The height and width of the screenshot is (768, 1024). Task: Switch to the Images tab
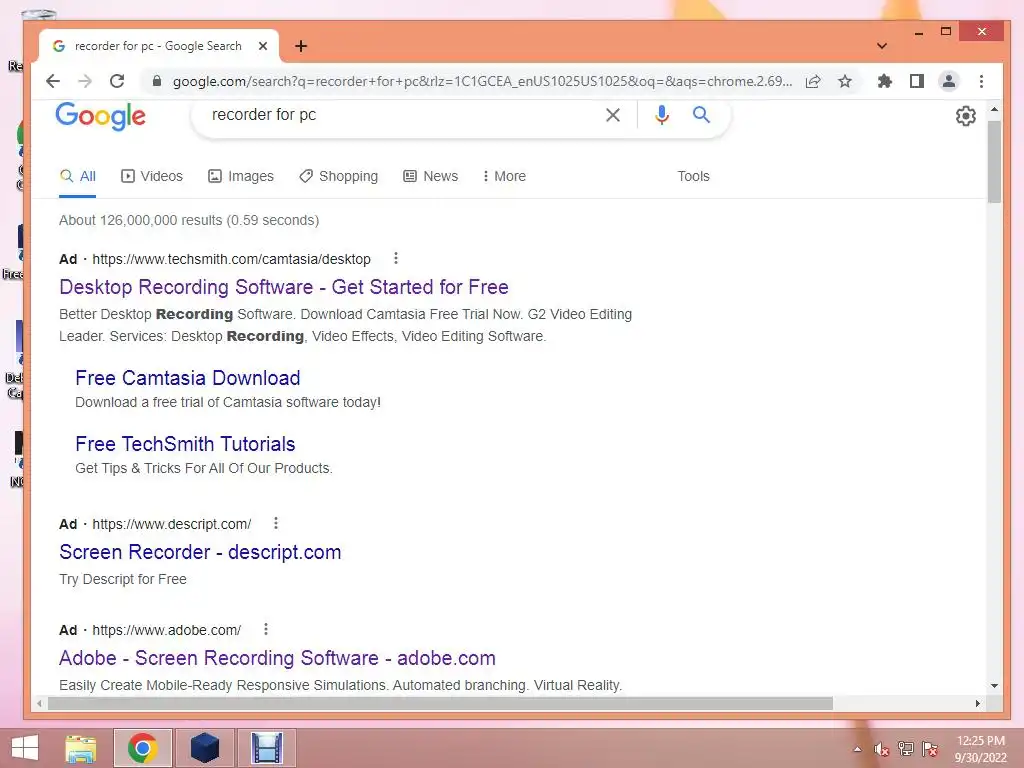pos(241,176)
